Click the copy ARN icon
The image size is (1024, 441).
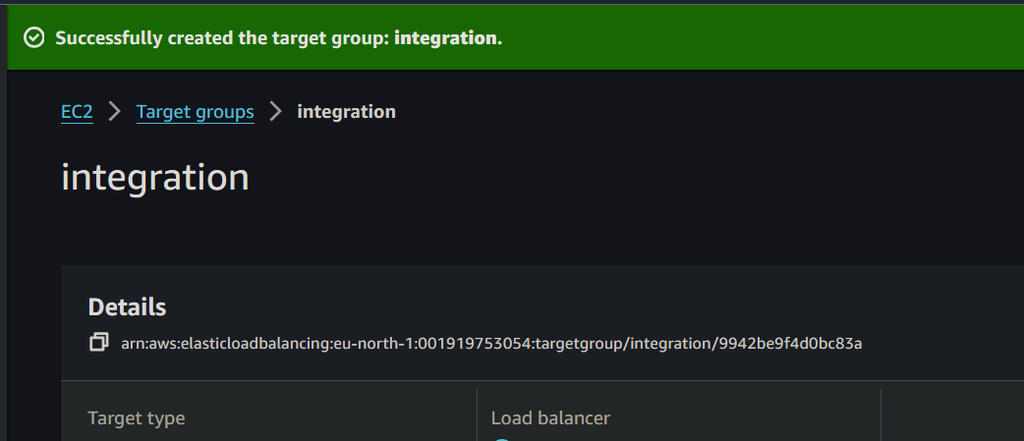[98, 343]
